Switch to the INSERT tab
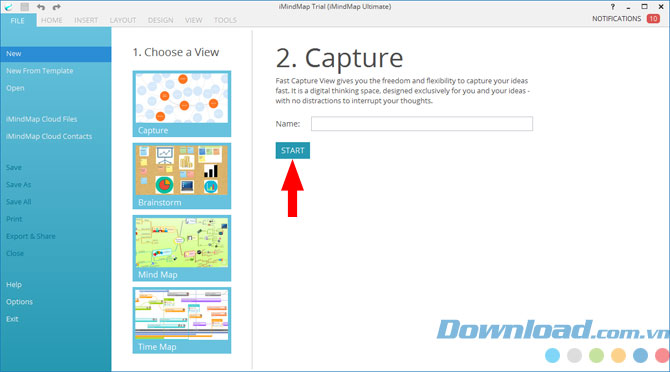The height and width of the screenshot is (372, 670). 86,21
